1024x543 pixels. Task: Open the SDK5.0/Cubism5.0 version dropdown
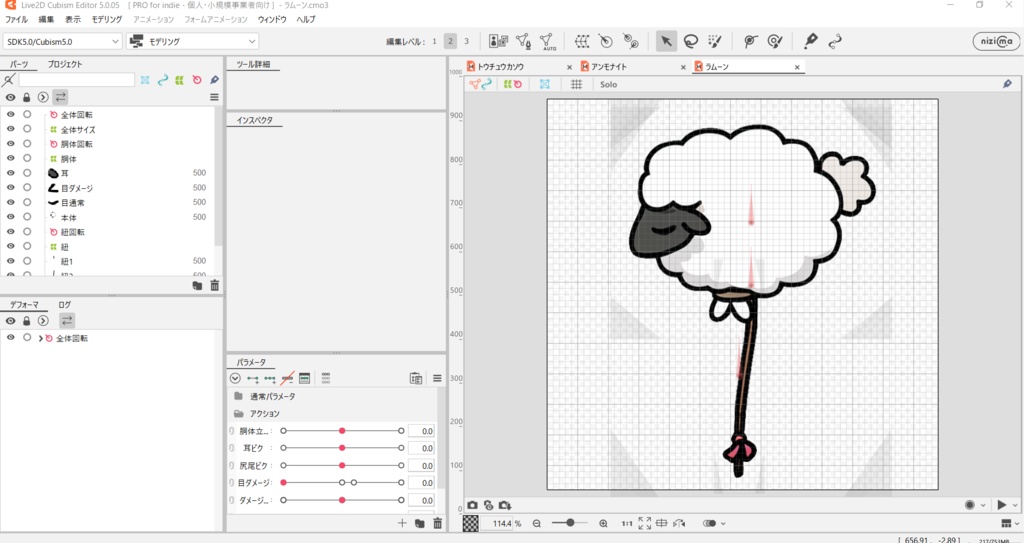point(62,41)
